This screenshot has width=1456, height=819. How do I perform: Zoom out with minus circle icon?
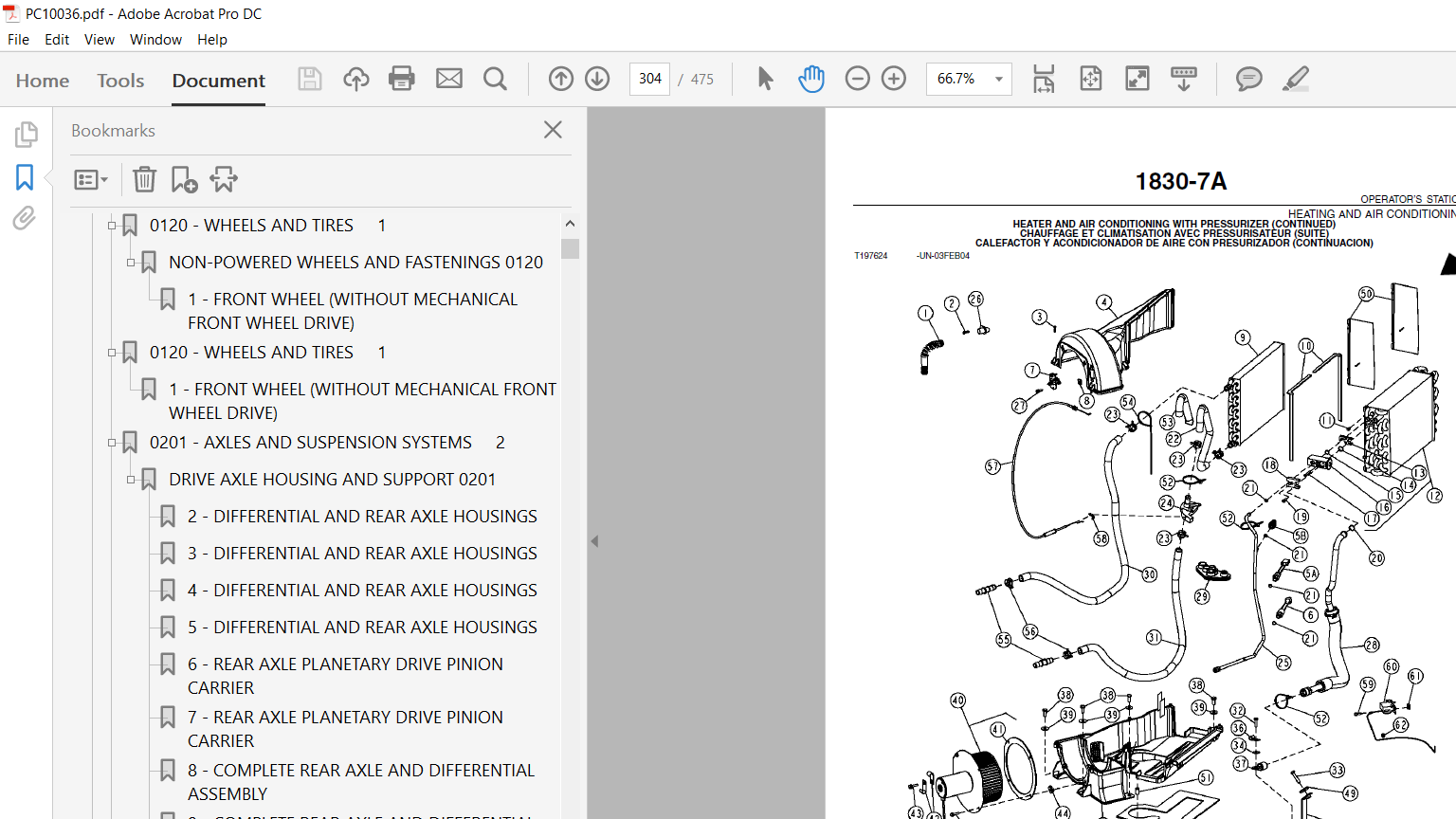(x=857, y=79)
